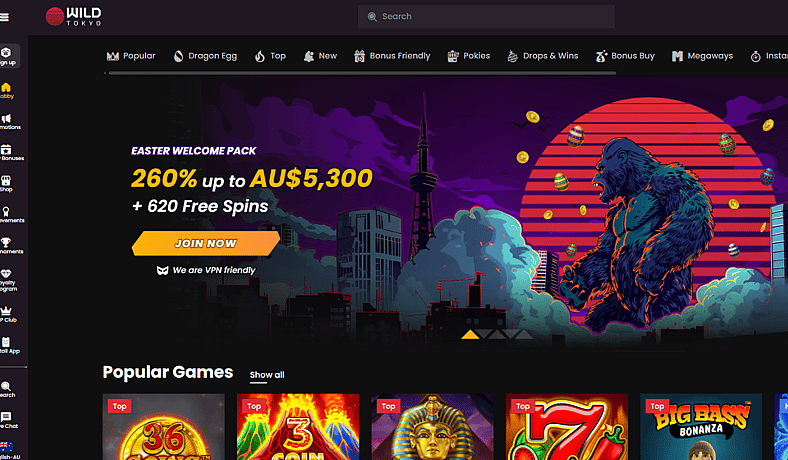Open English-AU language flag selector
The image size is (788, 460).
coord(8,450)
